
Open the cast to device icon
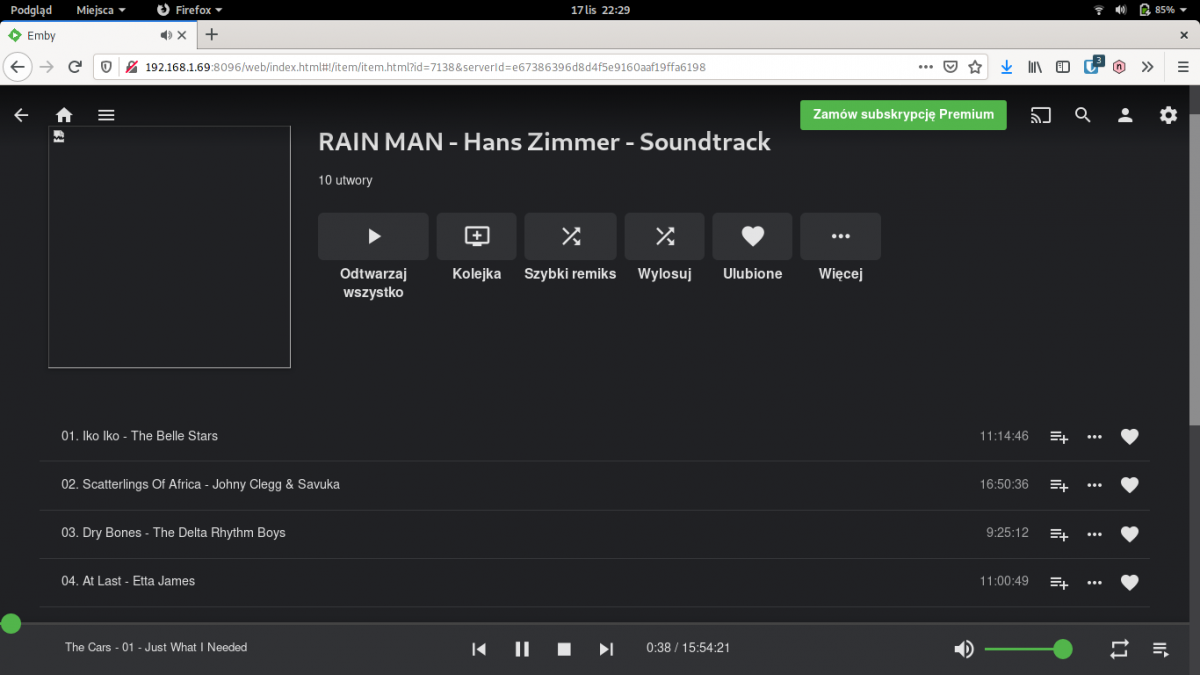pyautogui.click(x=1041, y=115)
